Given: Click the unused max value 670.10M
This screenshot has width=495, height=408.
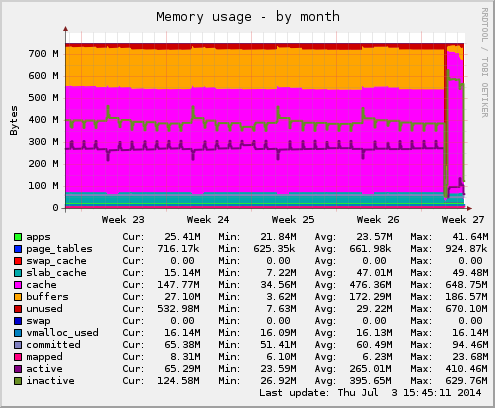Looking at the screenshot, I should [x=467, y=309].
